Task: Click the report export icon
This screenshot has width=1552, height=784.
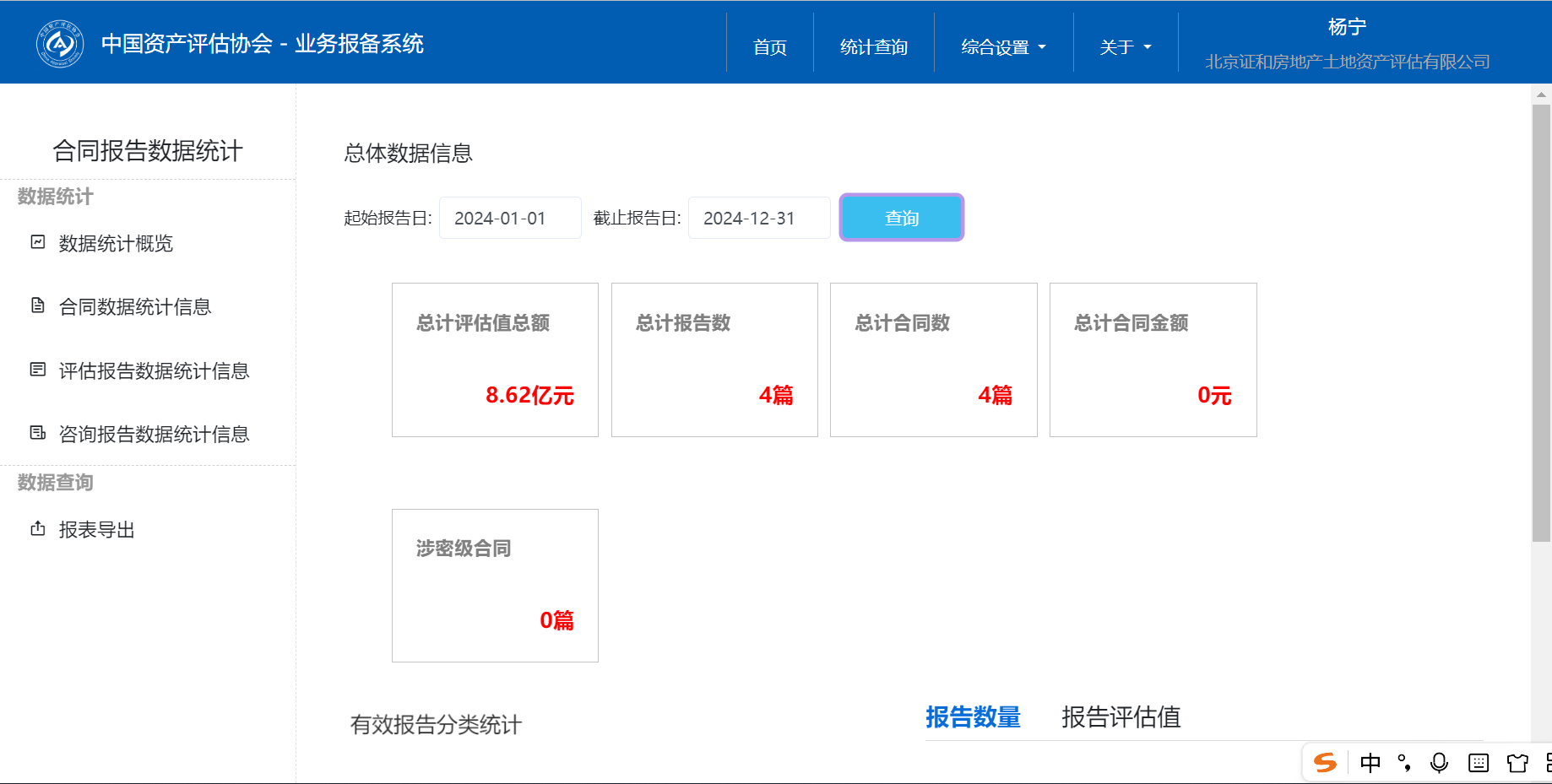Action: coord(38,529)
